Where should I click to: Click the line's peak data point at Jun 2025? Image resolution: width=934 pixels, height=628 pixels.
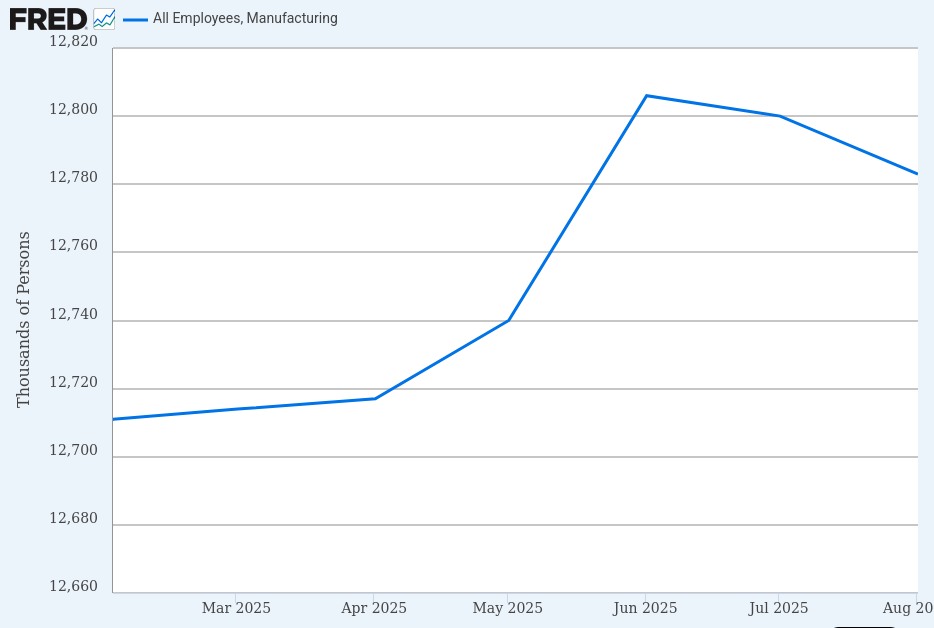tap(646, 95)
